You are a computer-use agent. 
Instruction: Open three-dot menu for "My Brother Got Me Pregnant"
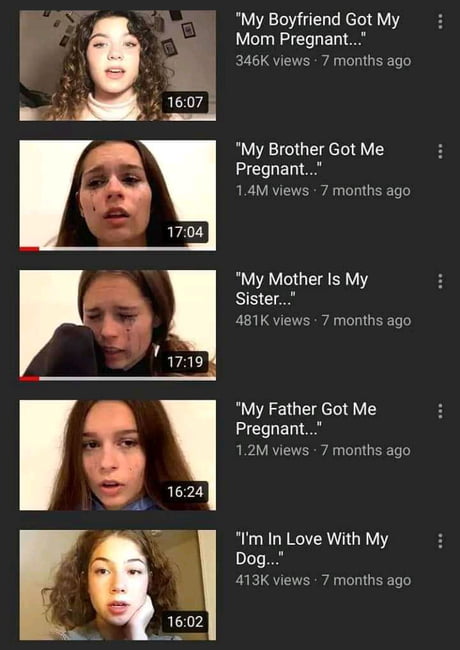440,151
